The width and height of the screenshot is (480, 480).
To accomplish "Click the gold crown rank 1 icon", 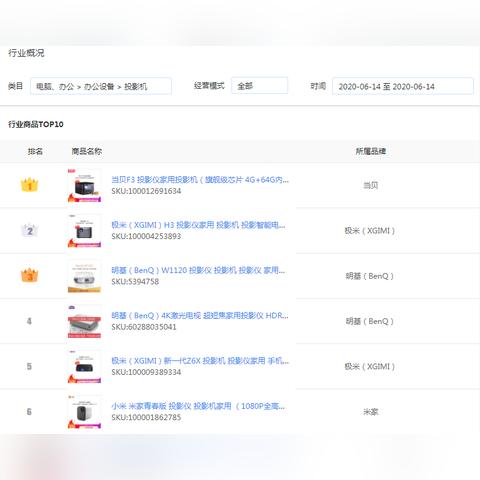I will click(29, 184).
